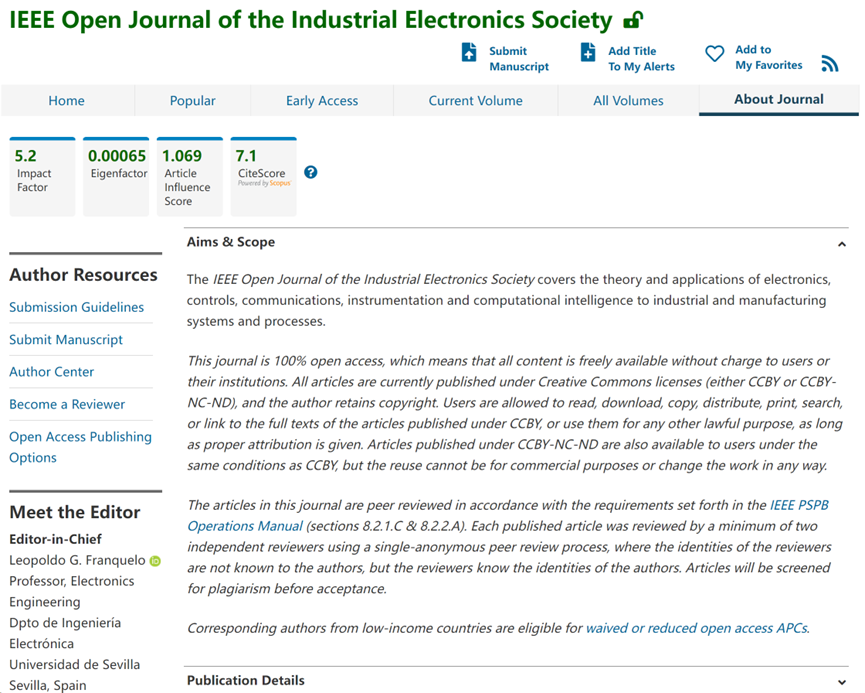Click the Add Title To My Alerts icon
This screenshot has height=693, width=865.
point(588,53)
